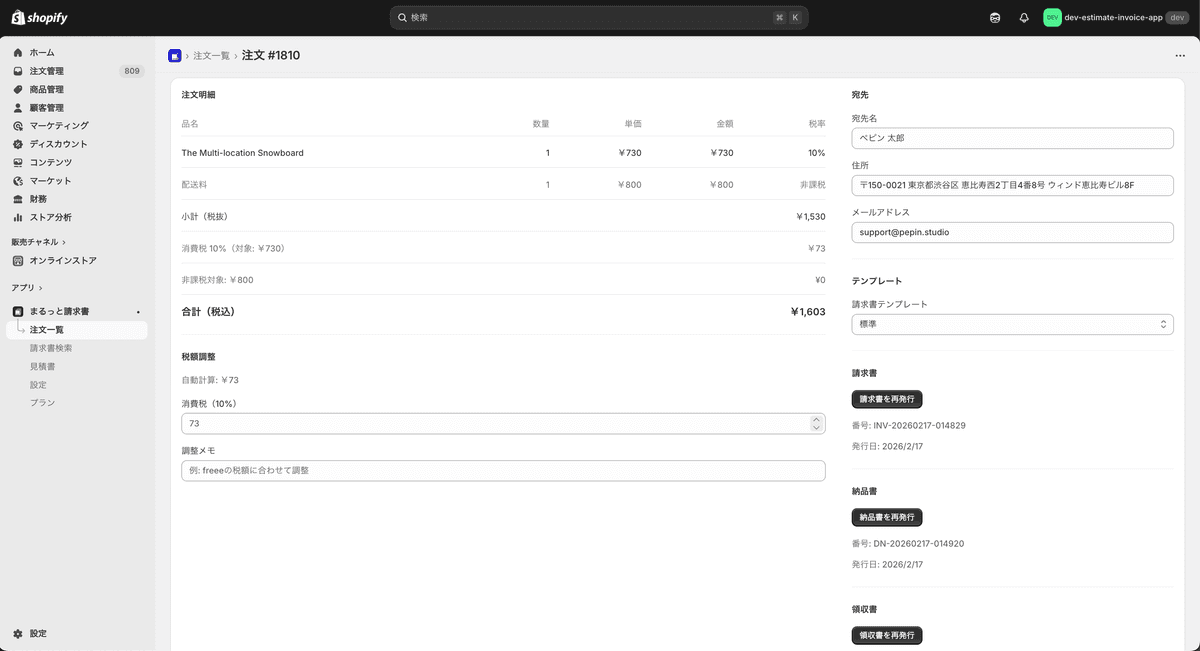Screen dimensions: 1200x651
Task: Click the top search bar
Action: point(598,18)
